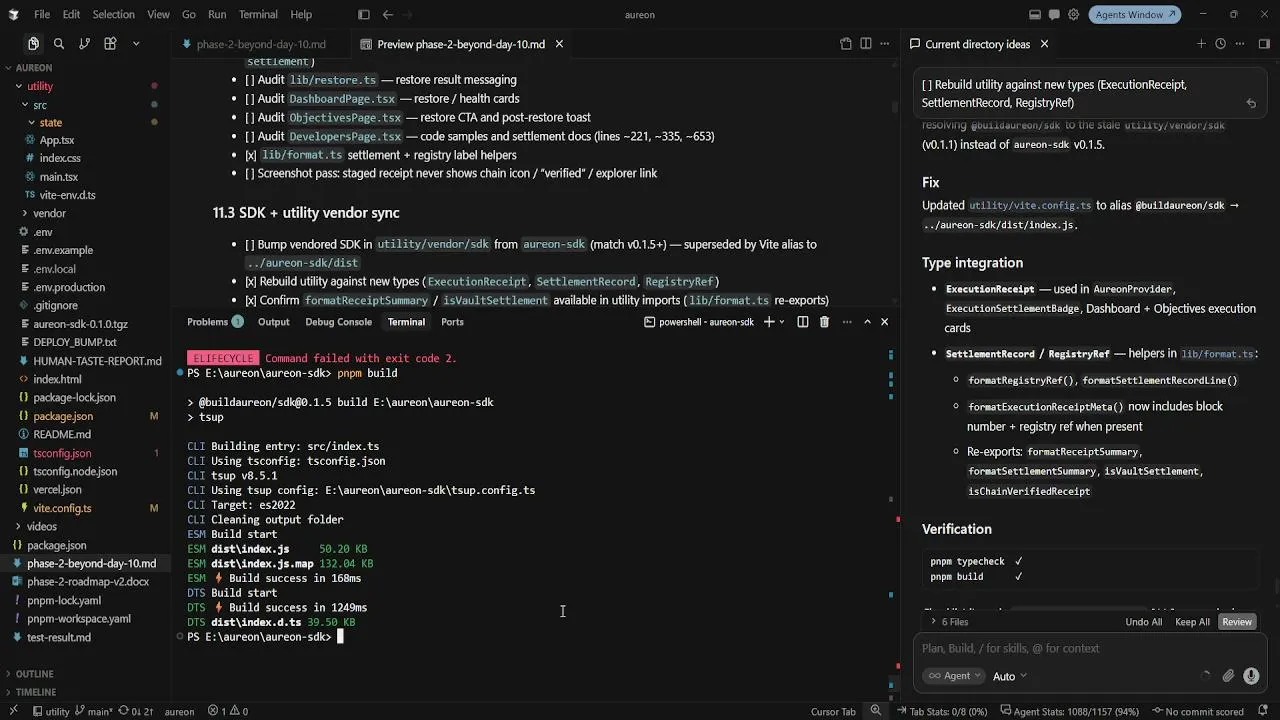Start voice input with microphone

1251,676
